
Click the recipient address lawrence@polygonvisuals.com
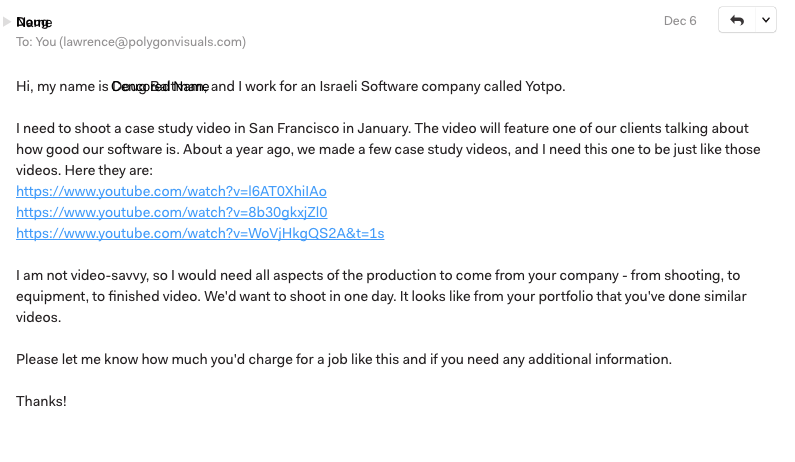tap(152, 42)
